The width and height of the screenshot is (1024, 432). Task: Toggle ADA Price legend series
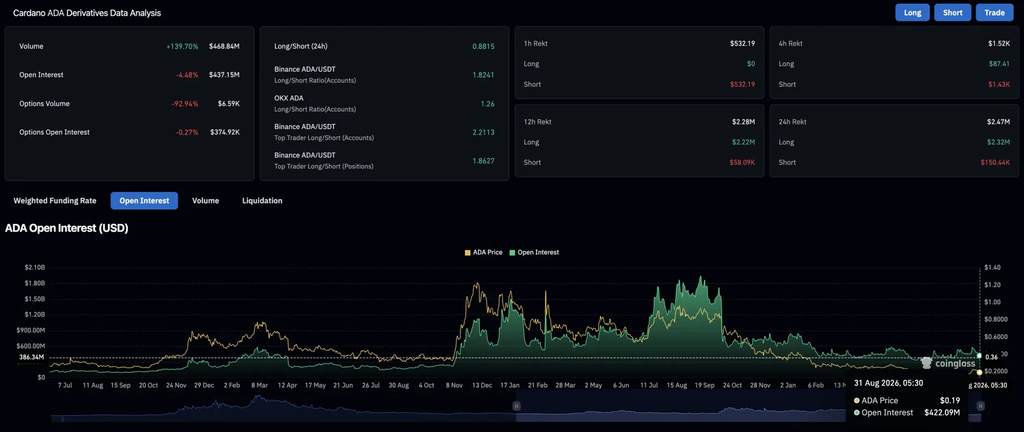pyautogui.click(x=483, y=252)
